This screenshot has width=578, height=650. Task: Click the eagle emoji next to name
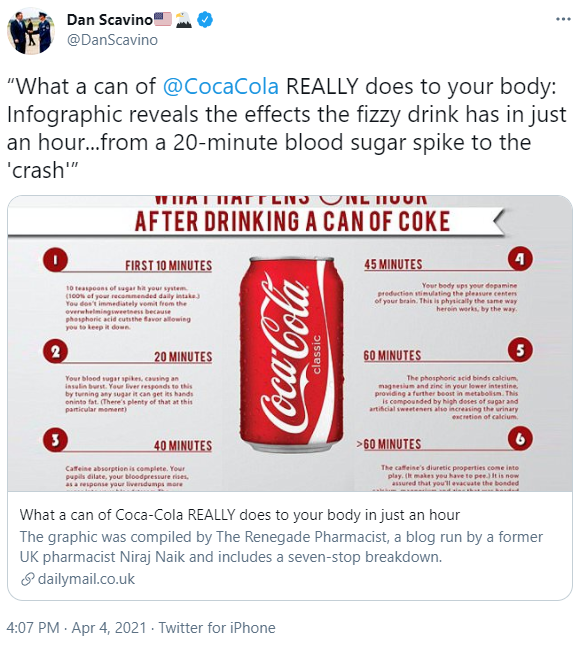(184, 19)
